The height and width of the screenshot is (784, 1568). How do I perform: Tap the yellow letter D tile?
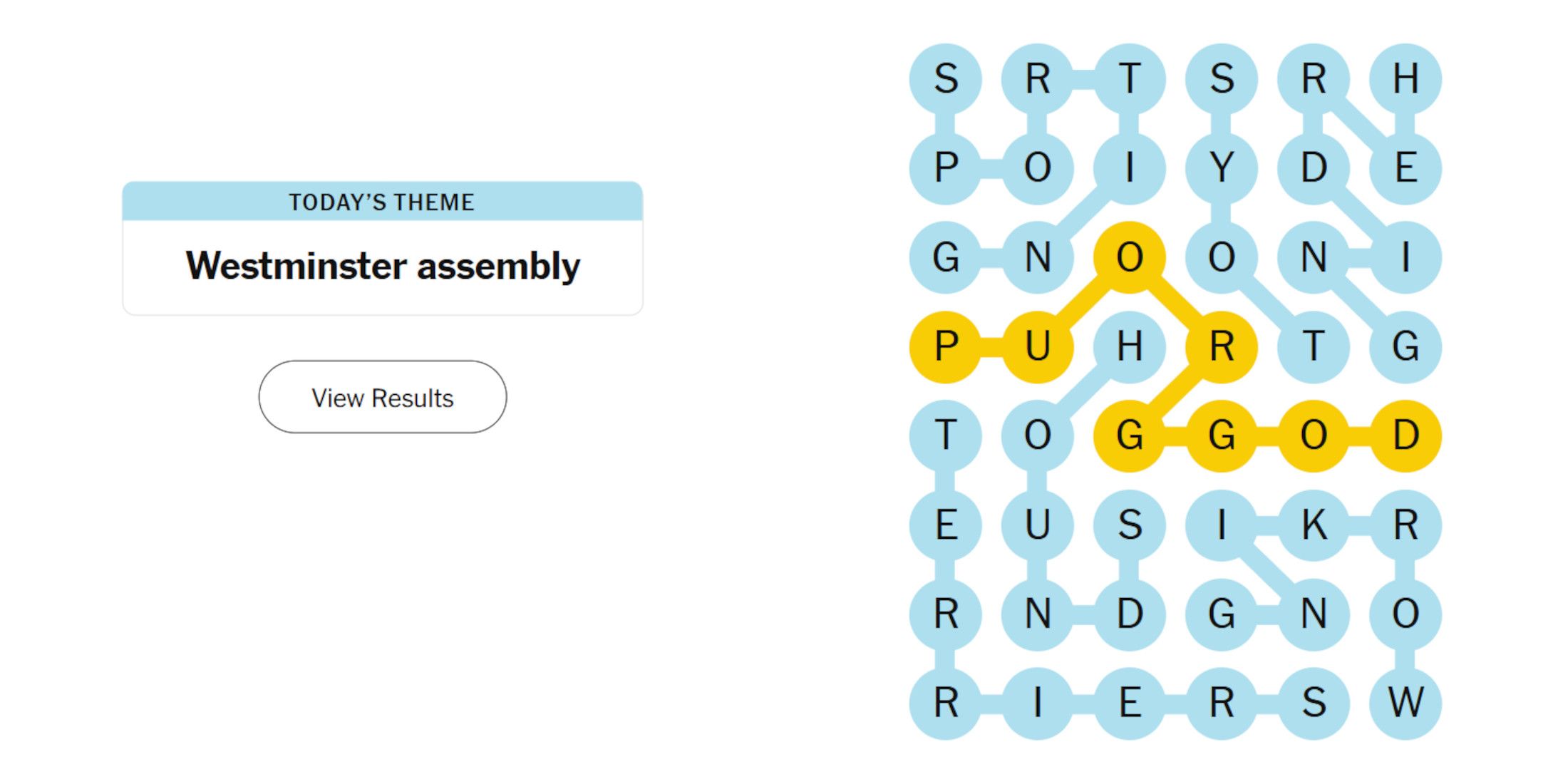point(1405,435)
